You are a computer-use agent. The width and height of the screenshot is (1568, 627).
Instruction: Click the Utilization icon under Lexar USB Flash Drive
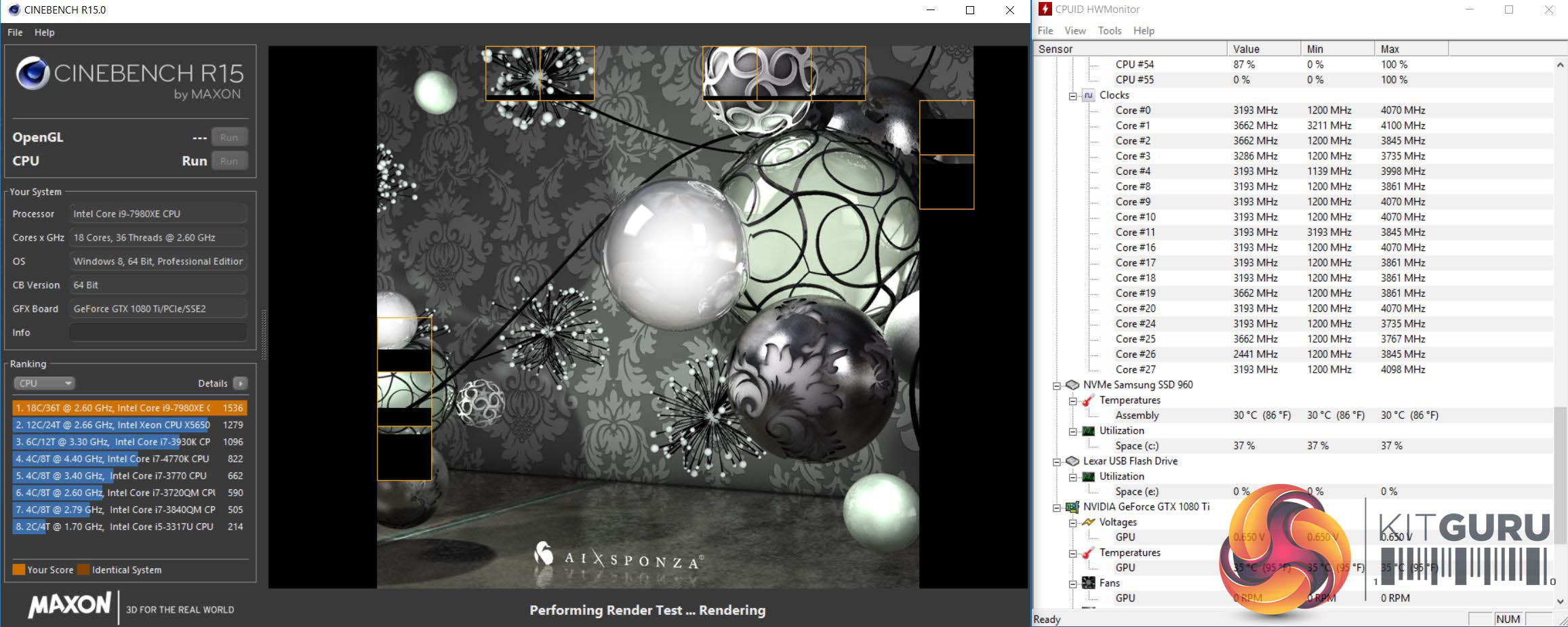1088,477
